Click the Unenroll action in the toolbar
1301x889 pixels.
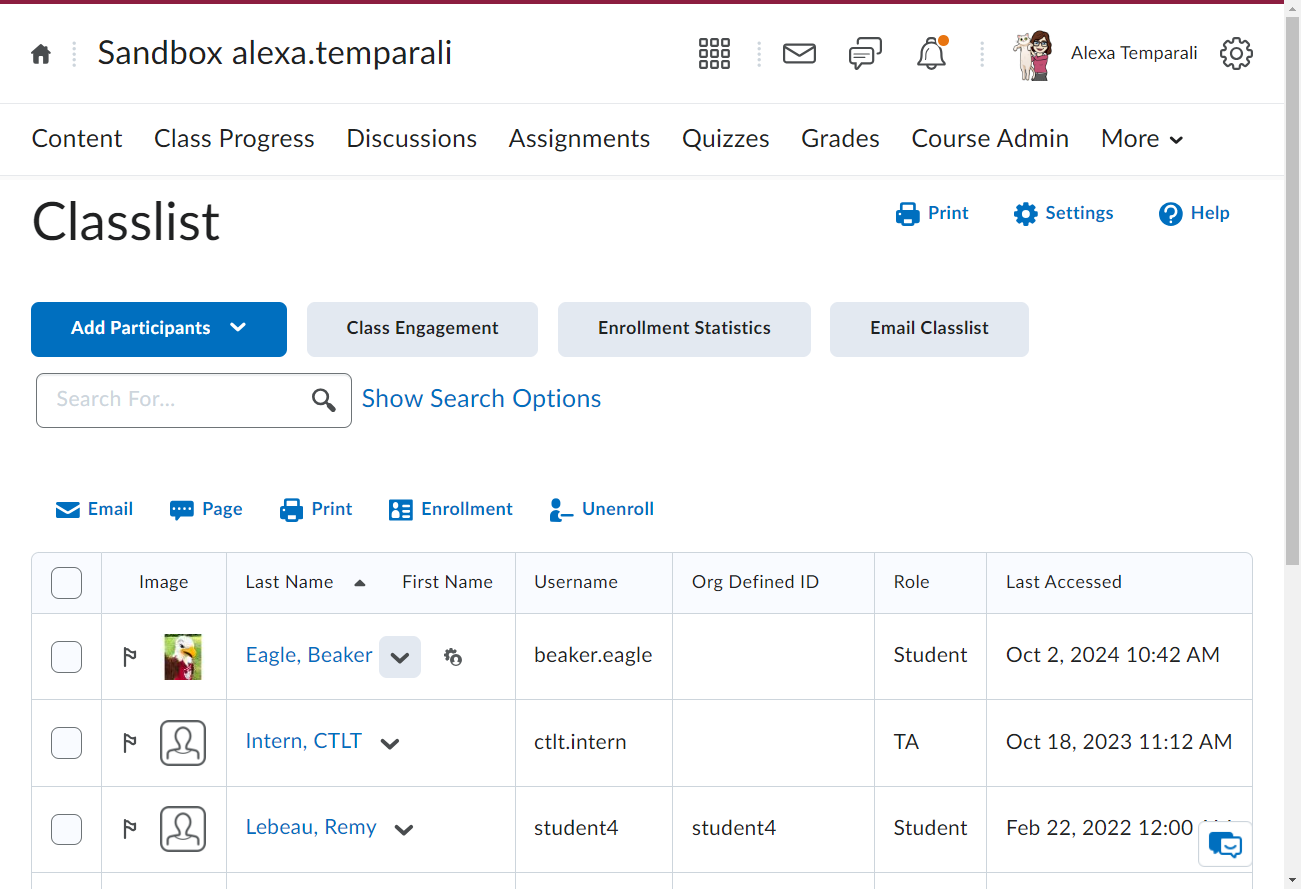[x=601, y=510]
